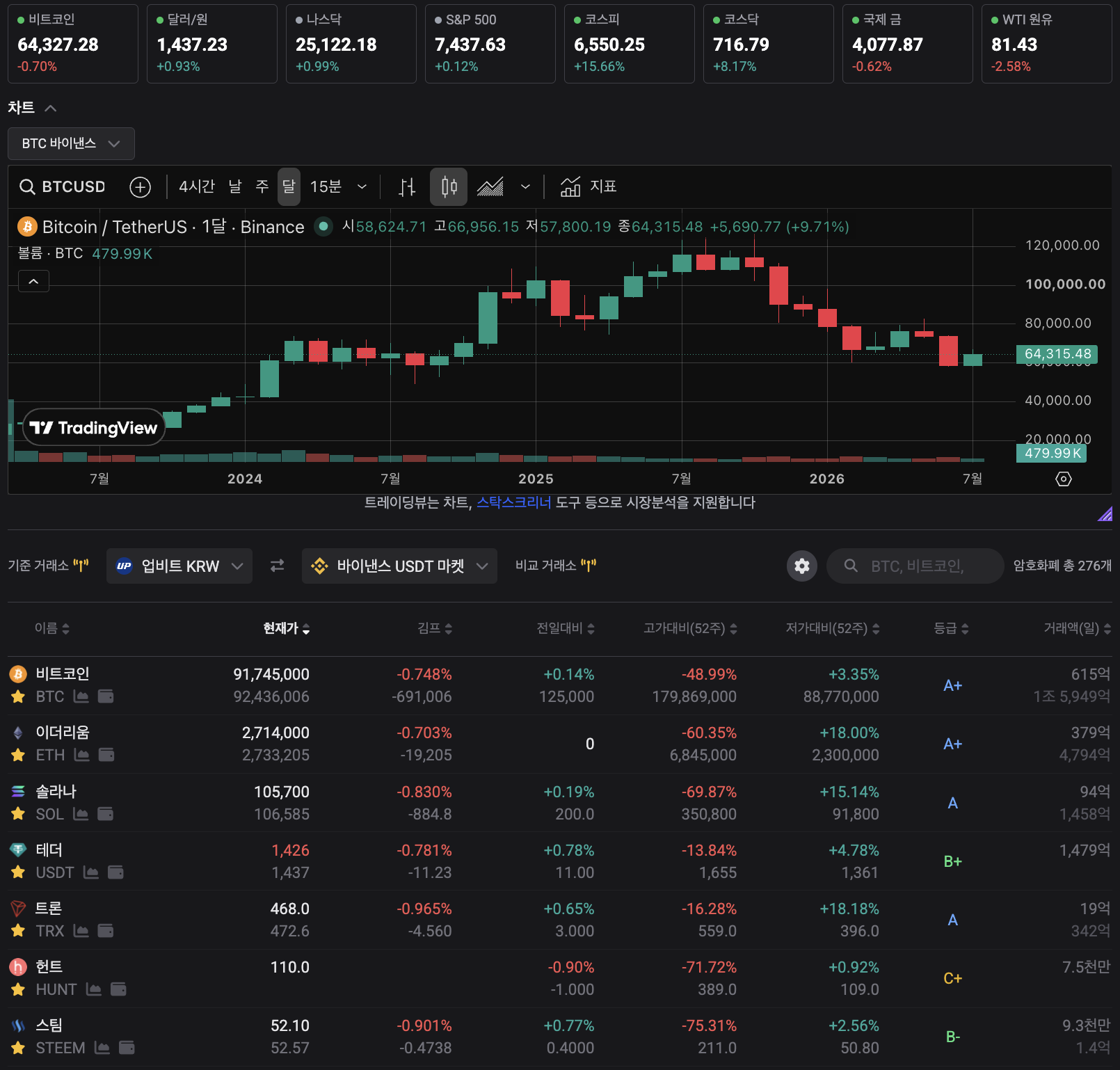
Task: Click the TradingView logo badge
Action: point(94,427)
